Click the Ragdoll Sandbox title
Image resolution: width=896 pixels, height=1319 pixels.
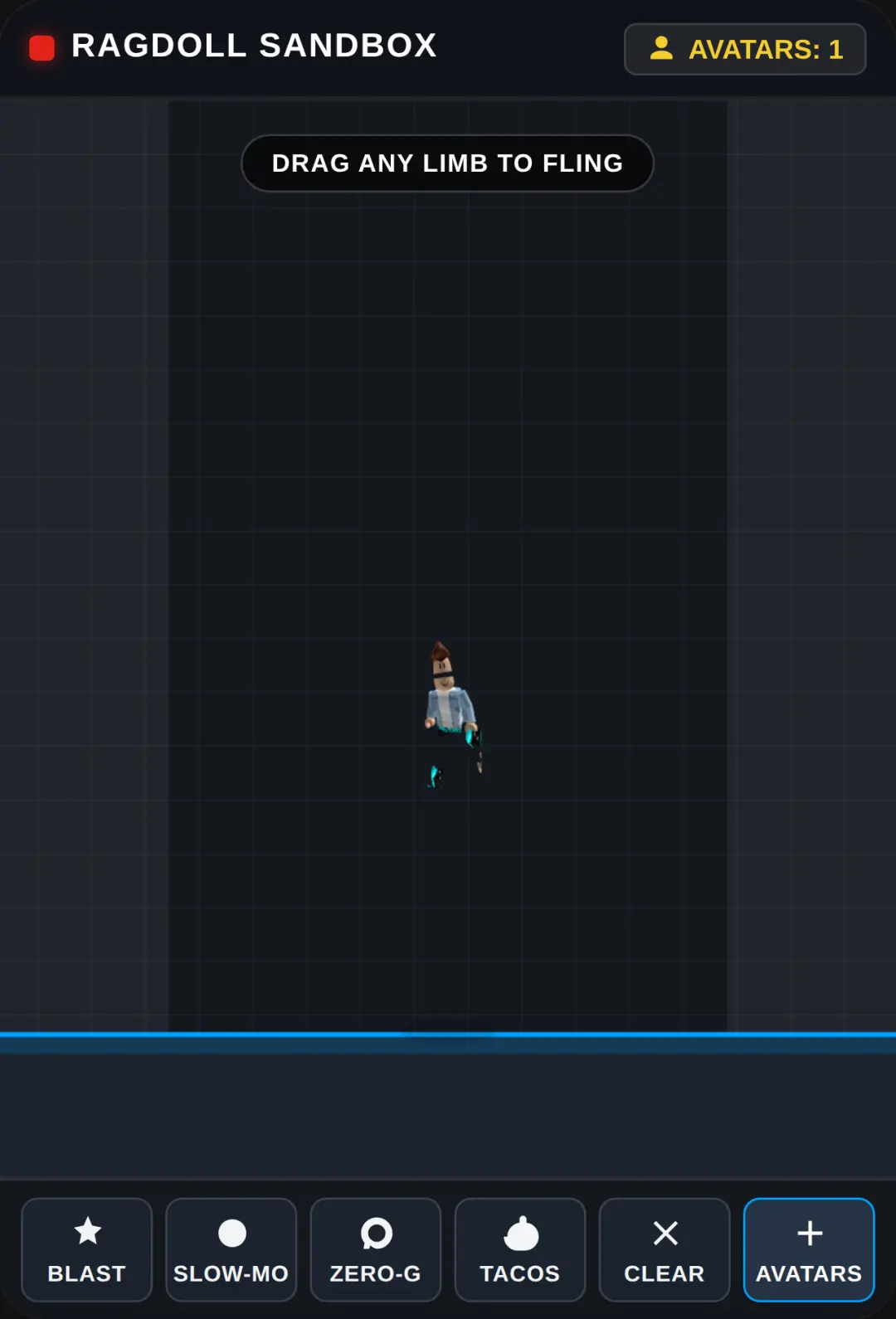coord(254,46)
